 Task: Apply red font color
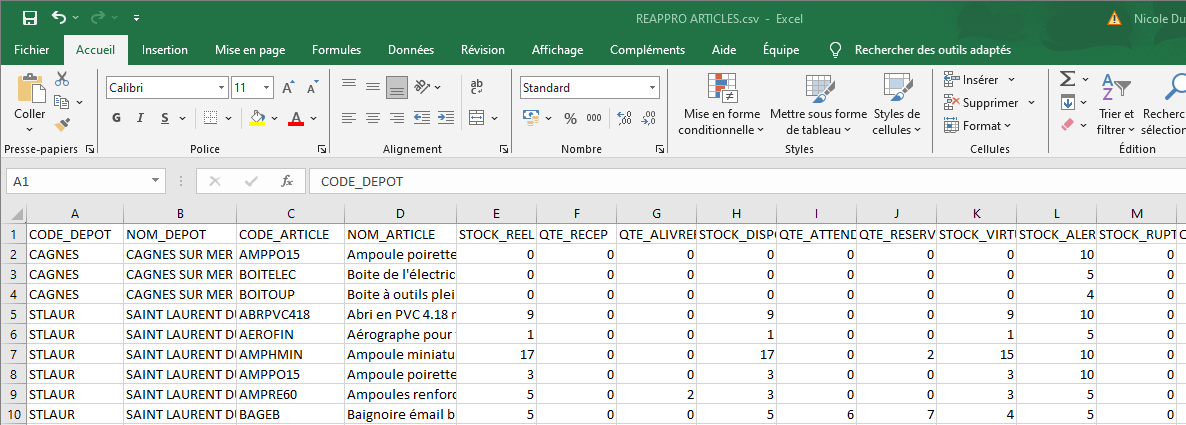(296, 118)
